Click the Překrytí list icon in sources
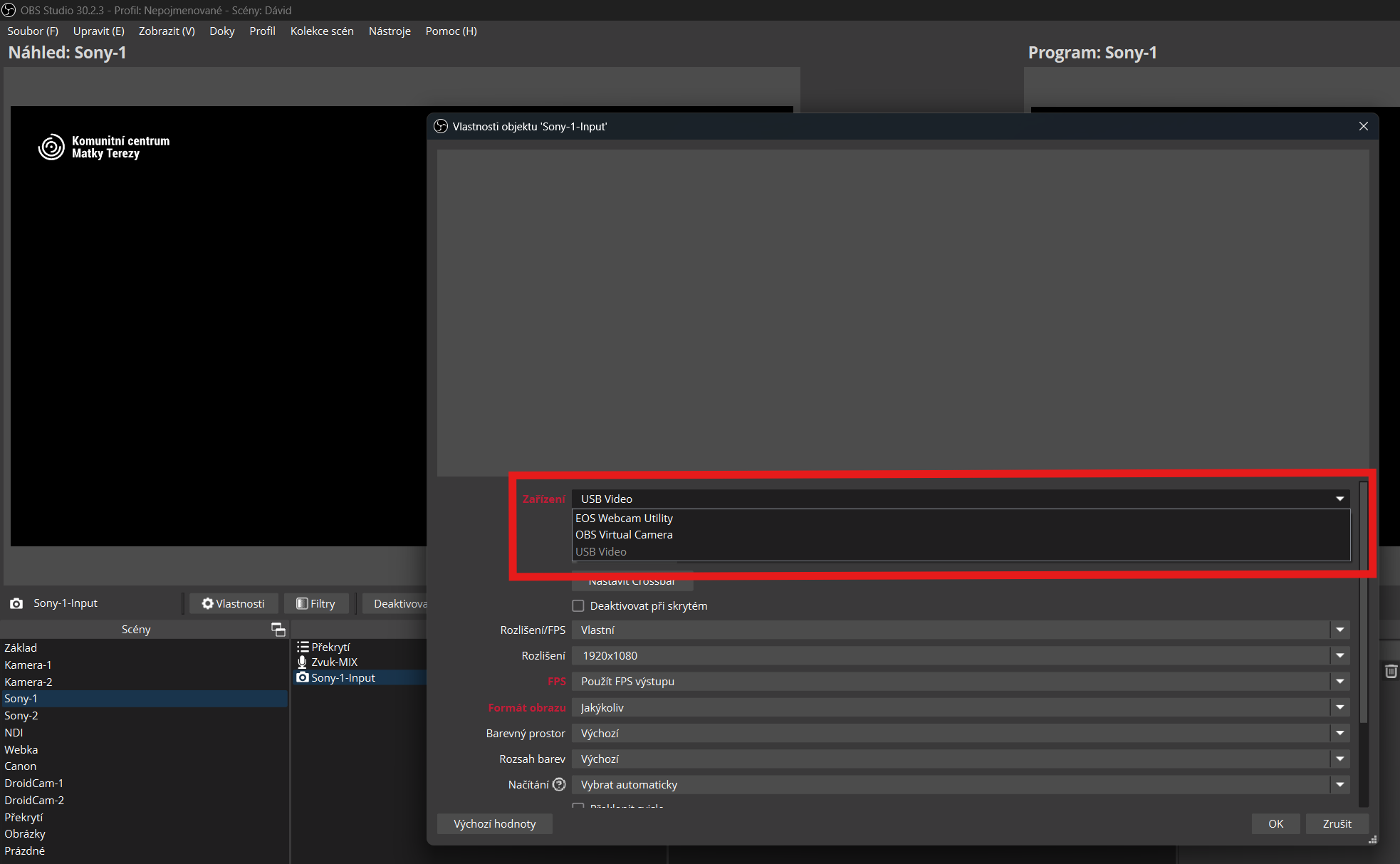1400x864 pixels. pyautogui.click(x=303, y=647)
